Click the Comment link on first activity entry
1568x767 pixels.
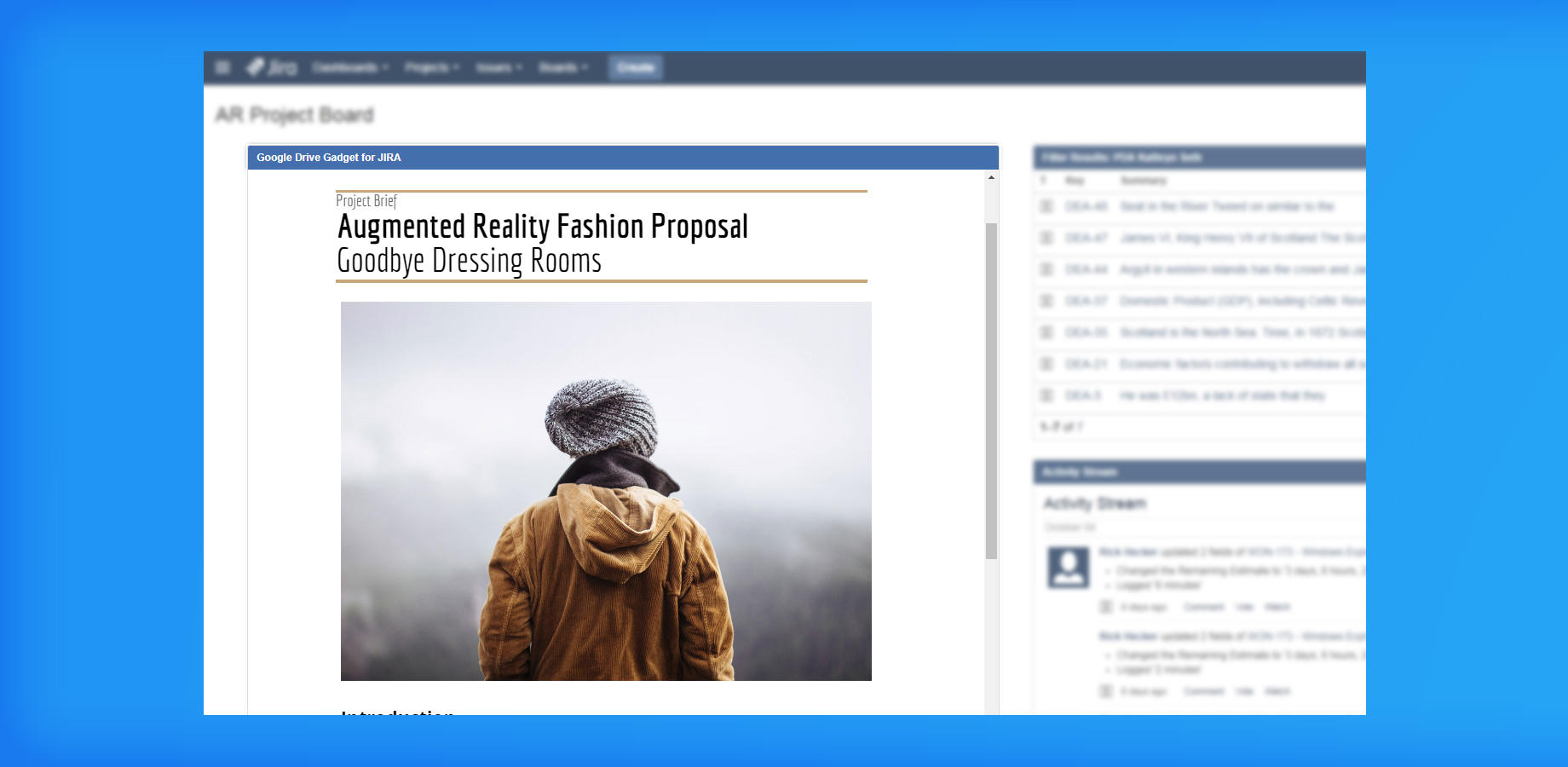[1203, 607]
